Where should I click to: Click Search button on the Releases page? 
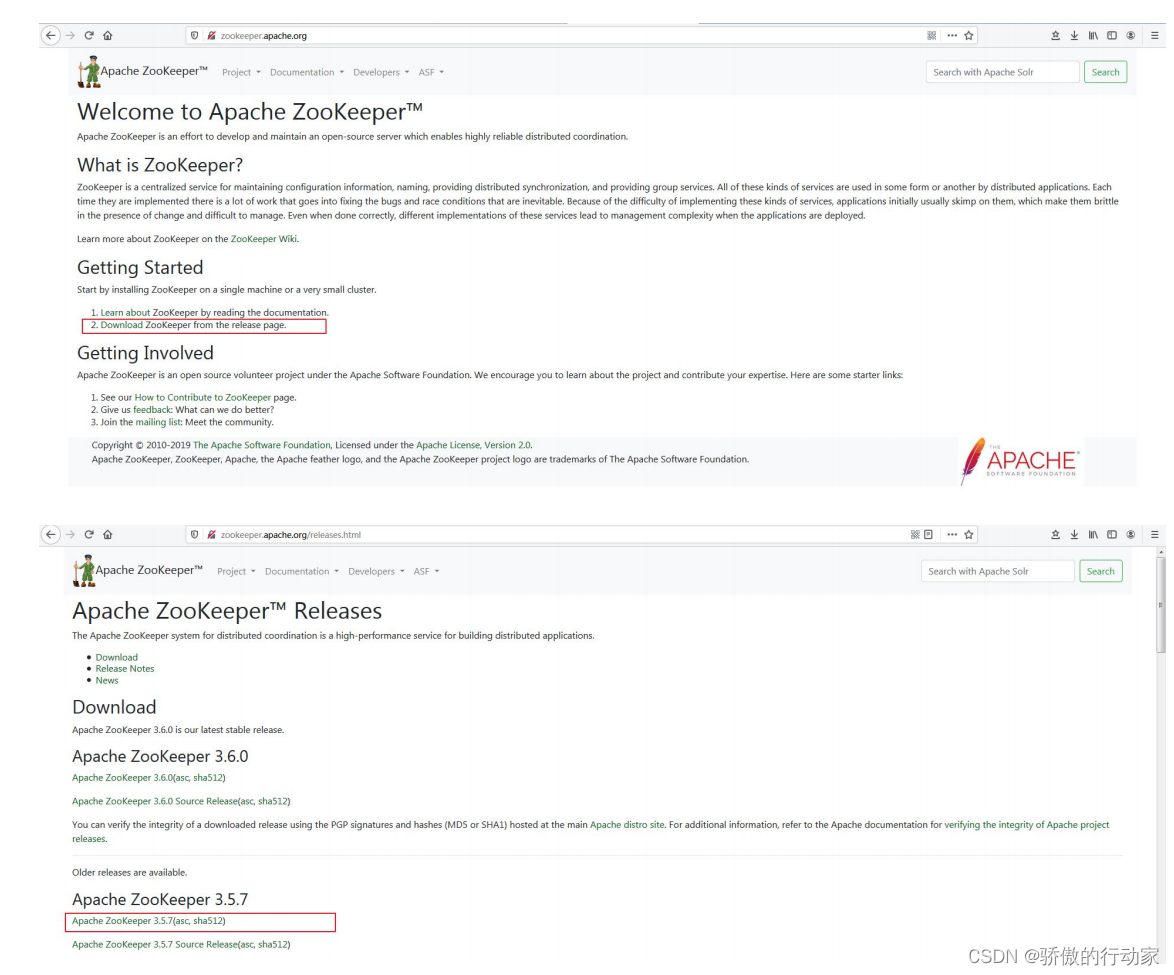click(1100, 571)
